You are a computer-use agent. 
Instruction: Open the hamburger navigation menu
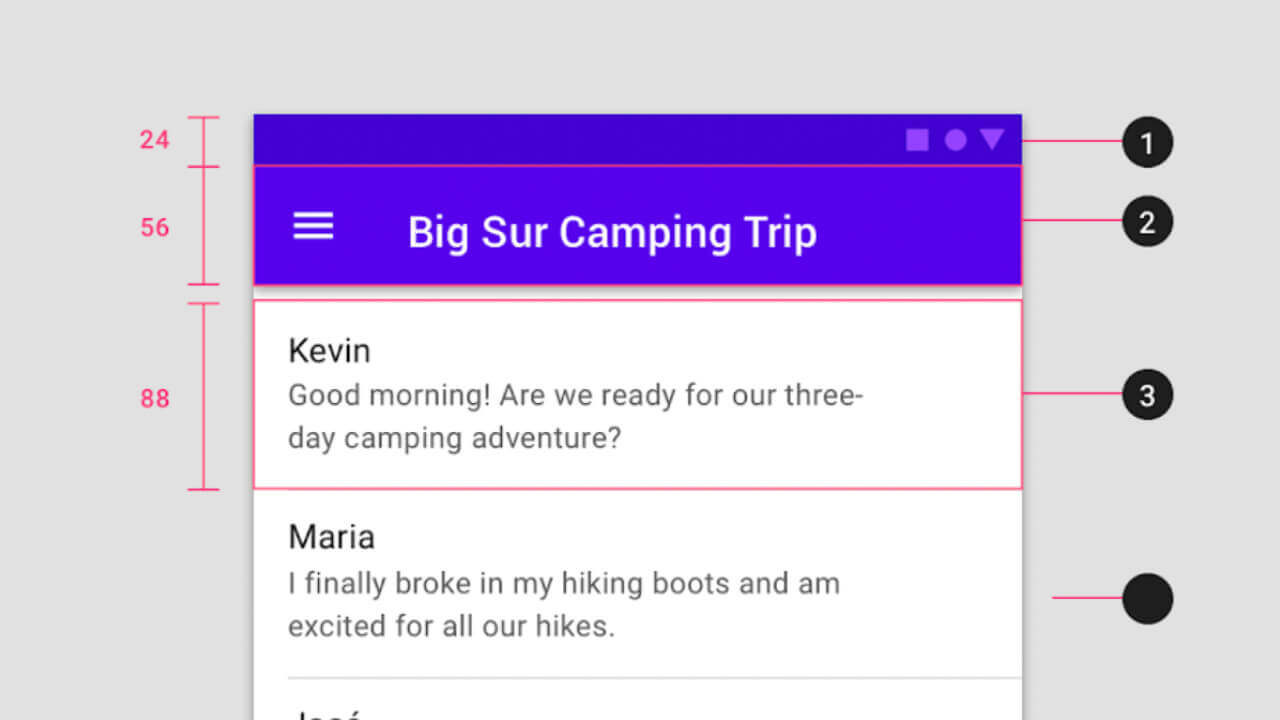click(313, 227)
